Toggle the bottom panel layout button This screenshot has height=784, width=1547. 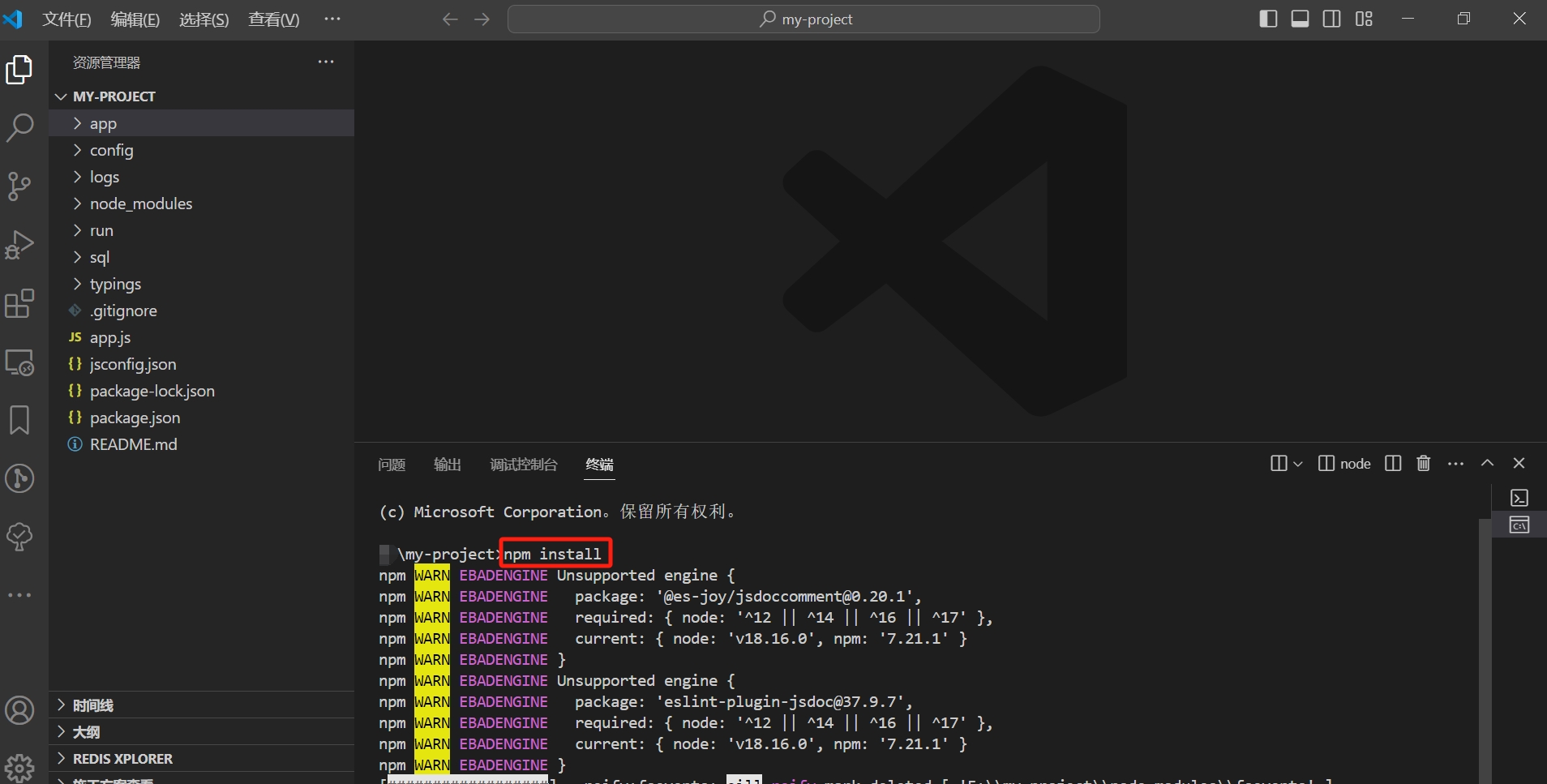click(1300, 19)
